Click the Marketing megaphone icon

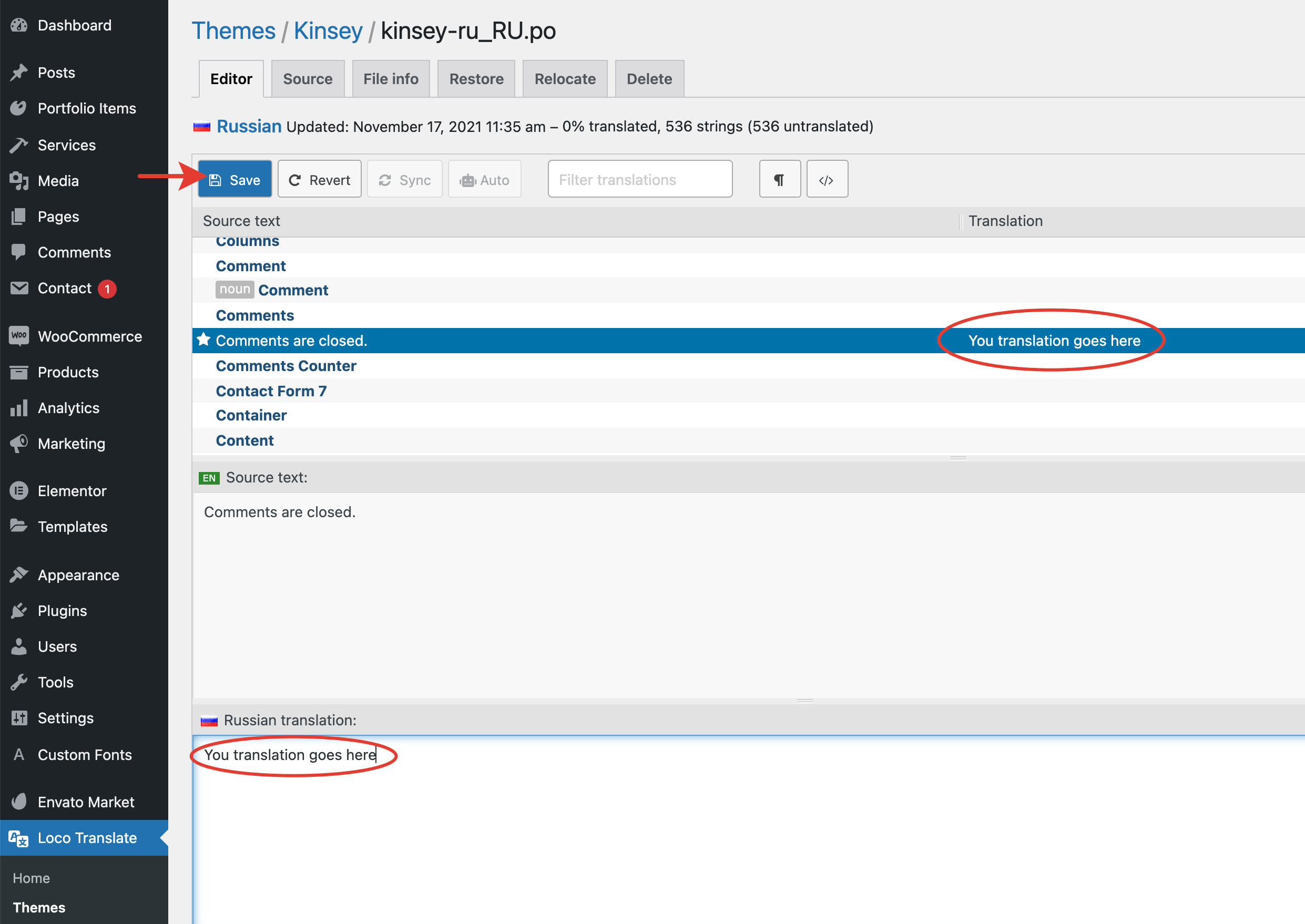coord(19,443)
